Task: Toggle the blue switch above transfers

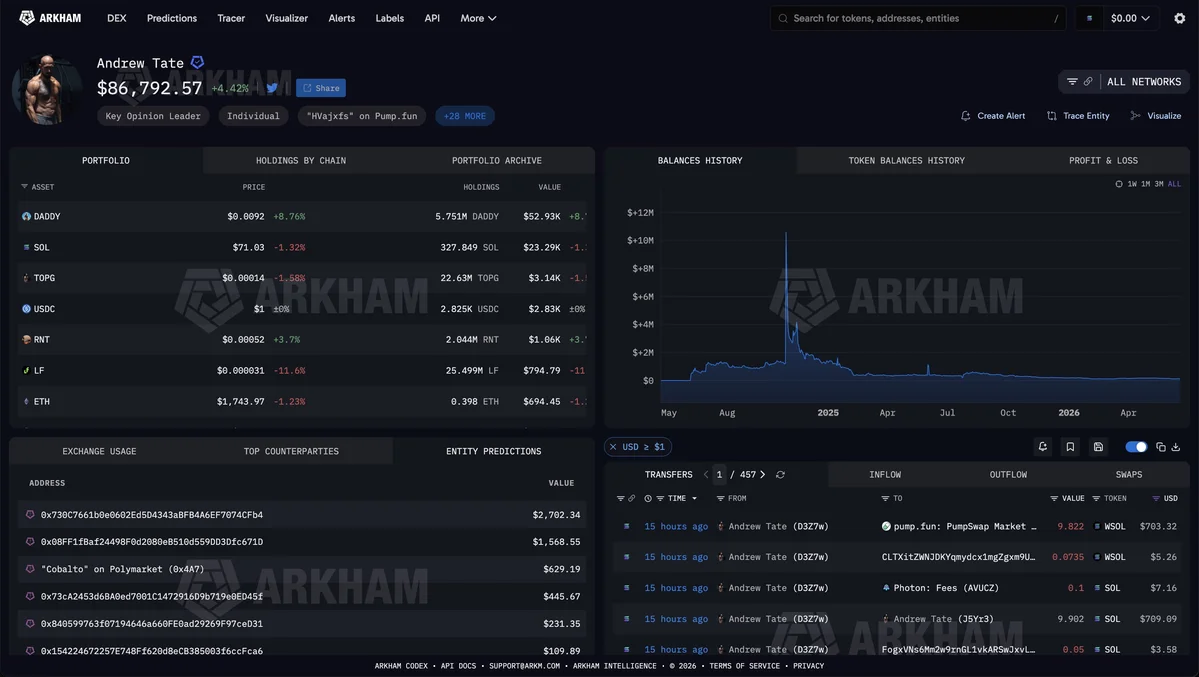Action: (x=1136, y=447)
